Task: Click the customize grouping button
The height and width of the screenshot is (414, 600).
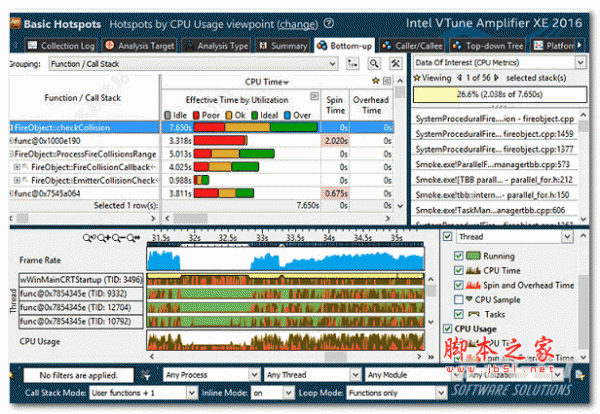Action: click(352, 64)
